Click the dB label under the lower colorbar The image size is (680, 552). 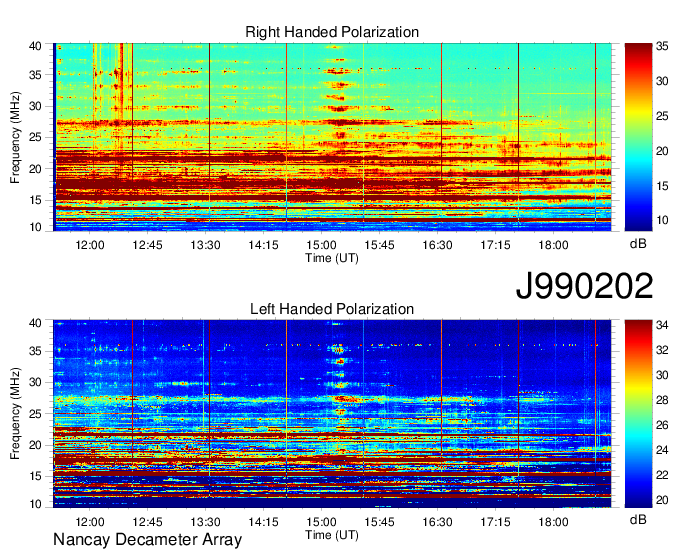tap(638, 520)
